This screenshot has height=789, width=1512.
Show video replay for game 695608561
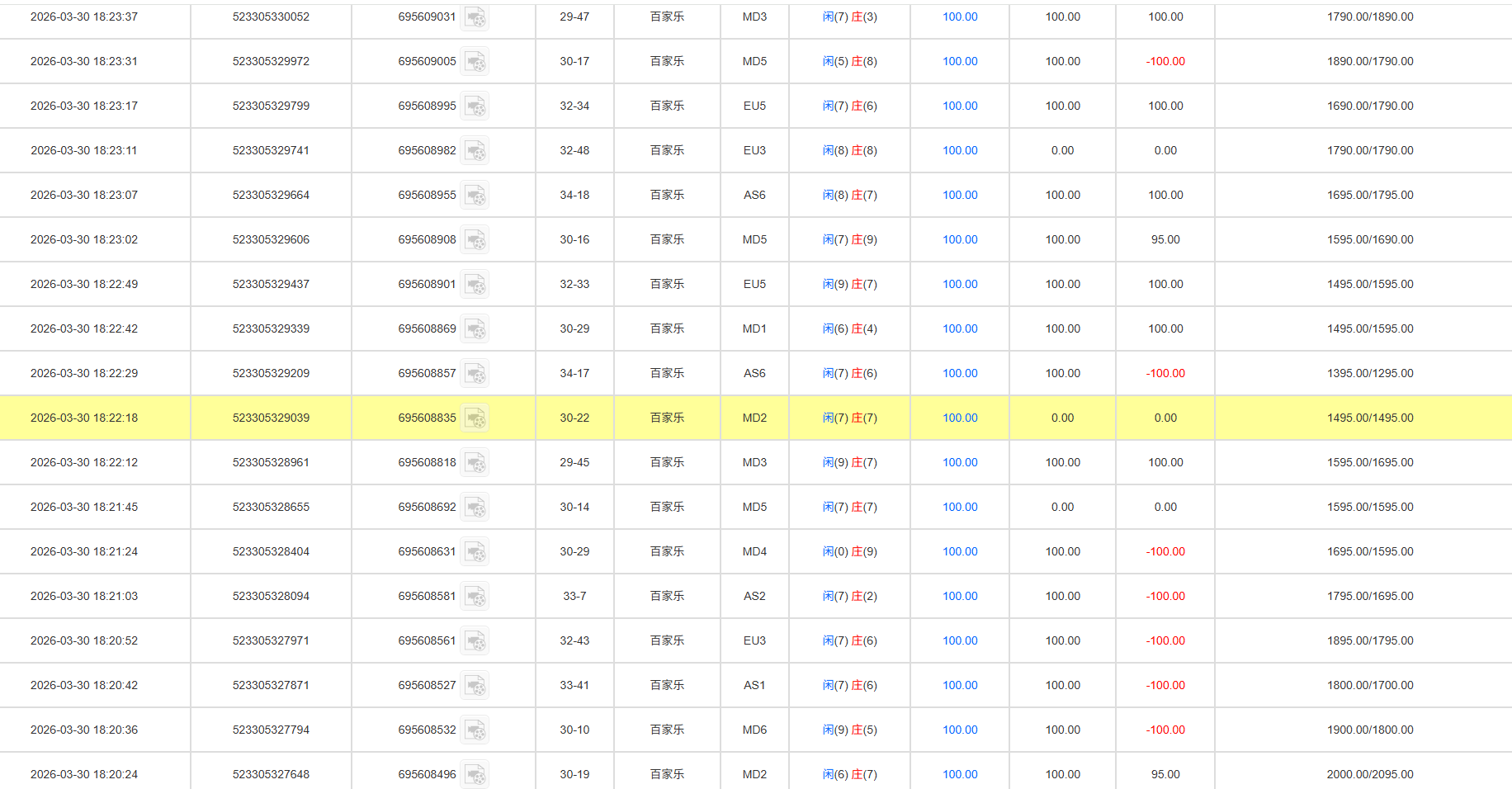[x=475, y=641]
